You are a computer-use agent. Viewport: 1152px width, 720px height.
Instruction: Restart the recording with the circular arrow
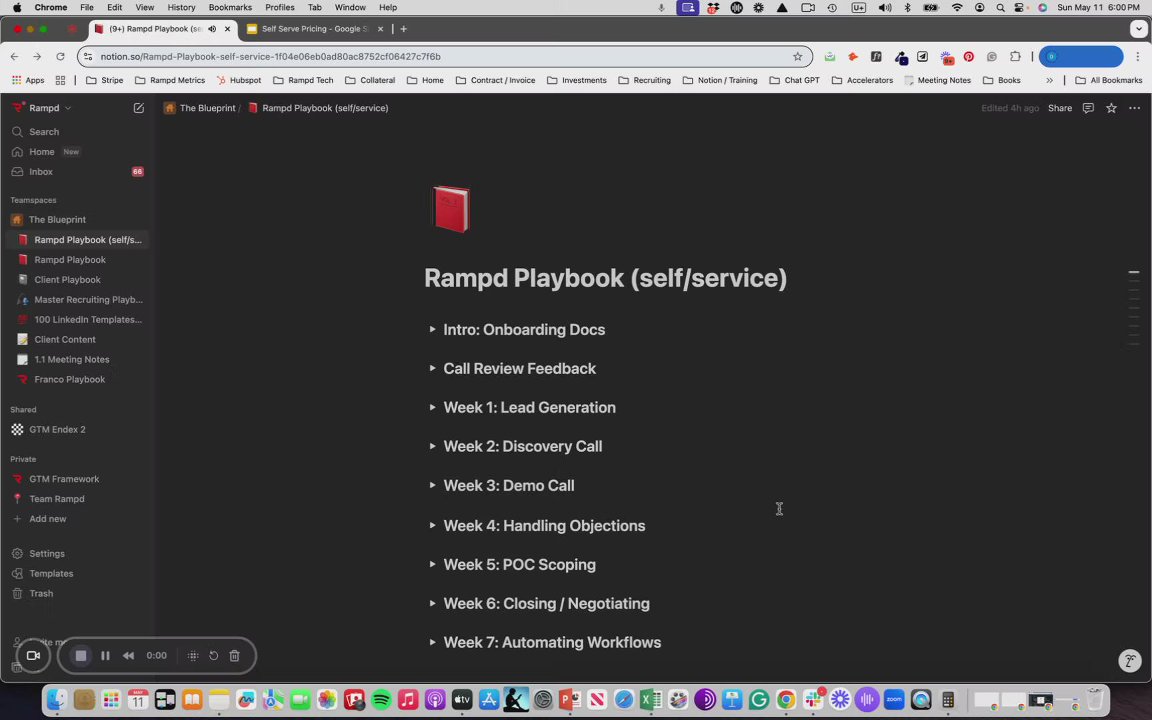click(214, 655)
